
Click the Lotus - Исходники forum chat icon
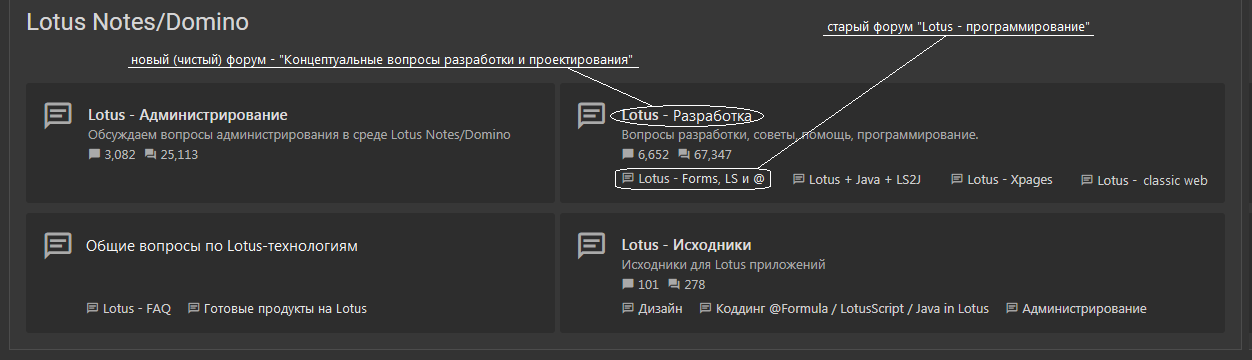click(x=592, y=245)
